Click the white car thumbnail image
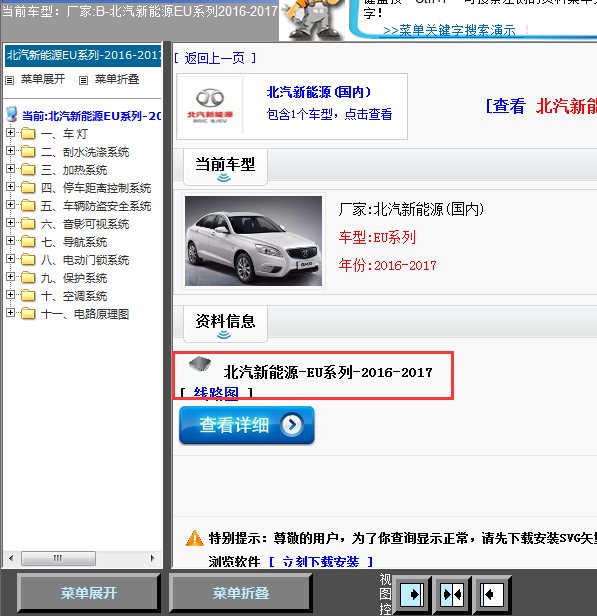 253,241
